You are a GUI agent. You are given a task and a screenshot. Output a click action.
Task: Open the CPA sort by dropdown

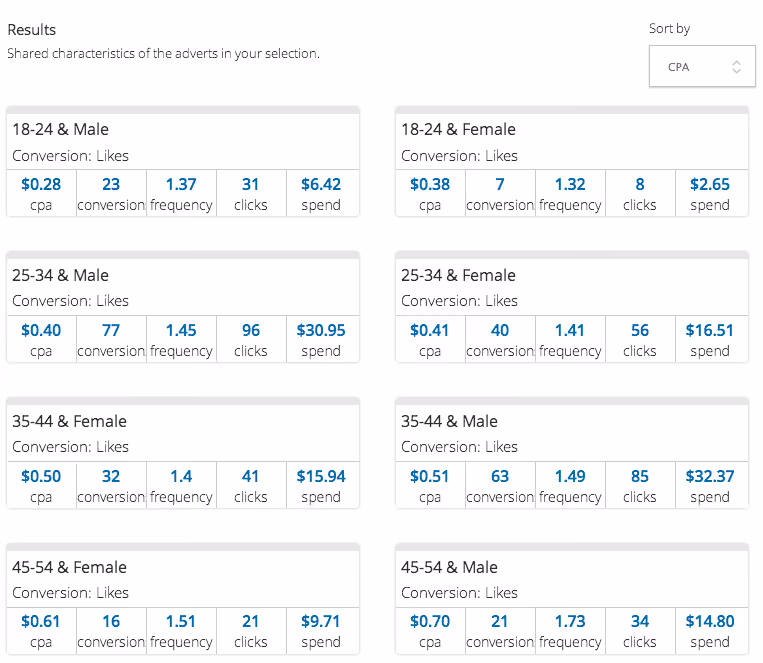(x=702, y=66)
